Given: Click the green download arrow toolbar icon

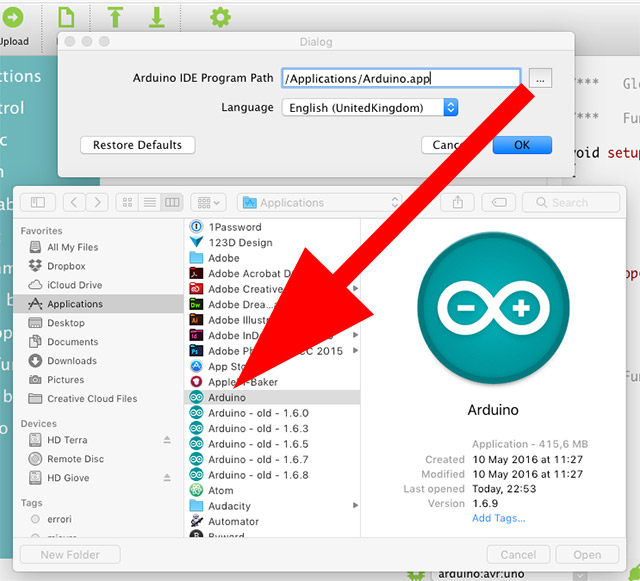Looking at the screenshot, I should pyautogui.click(x=156, y=17).
